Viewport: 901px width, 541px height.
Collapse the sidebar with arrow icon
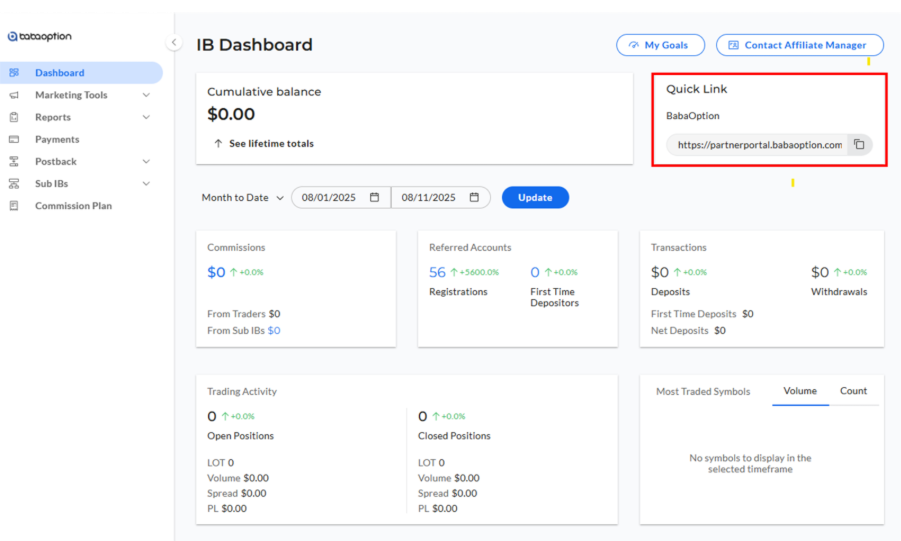[x=174, y=43]
